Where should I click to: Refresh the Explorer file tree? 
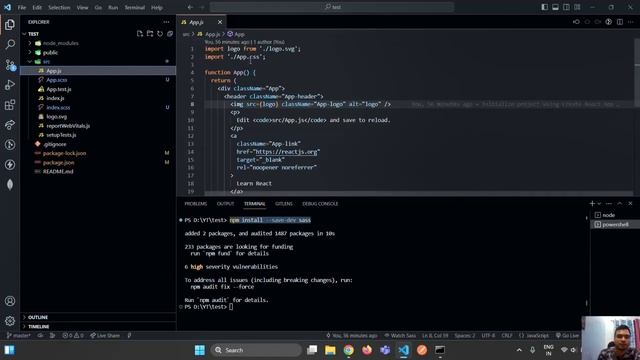click(160, 33)
